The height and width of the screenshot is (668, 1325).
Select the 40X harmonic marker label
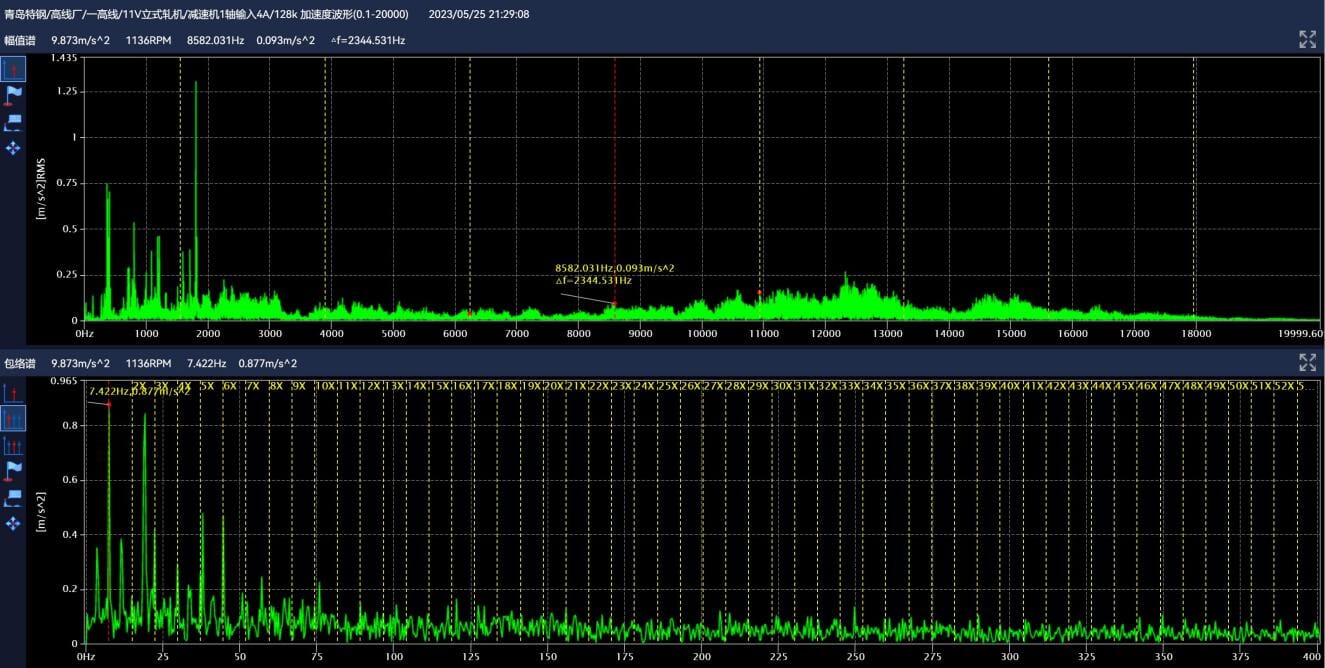point(1010,386)
